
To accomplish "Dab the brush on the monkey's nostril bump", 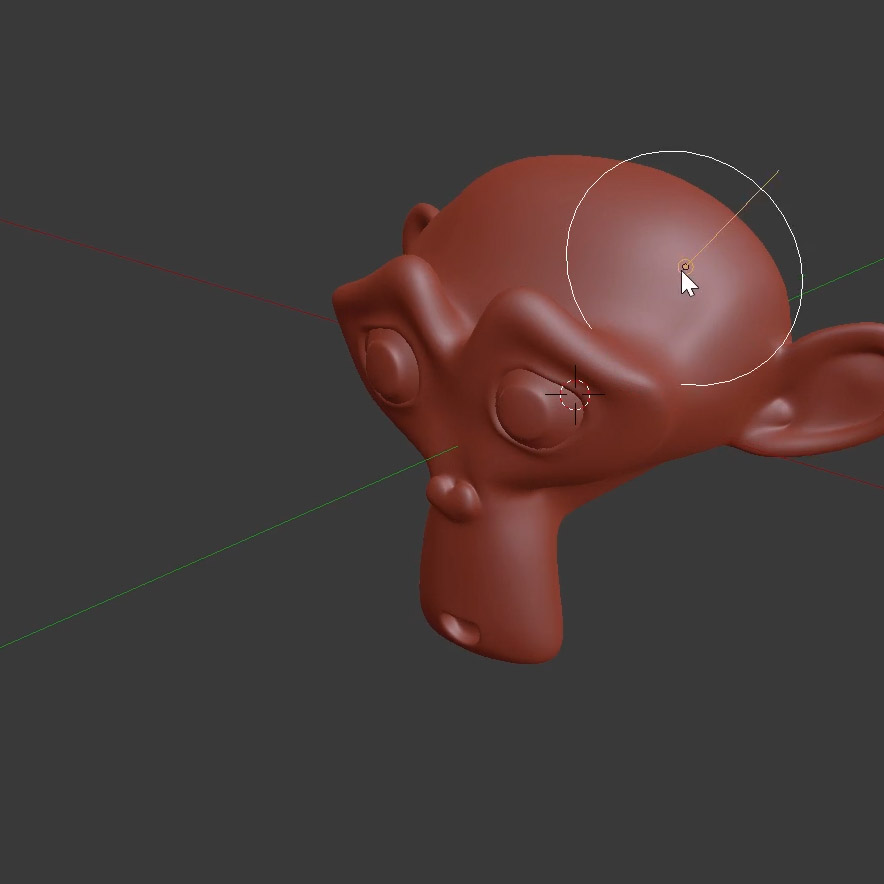I will pyautogui.click(x=454, y=497).
